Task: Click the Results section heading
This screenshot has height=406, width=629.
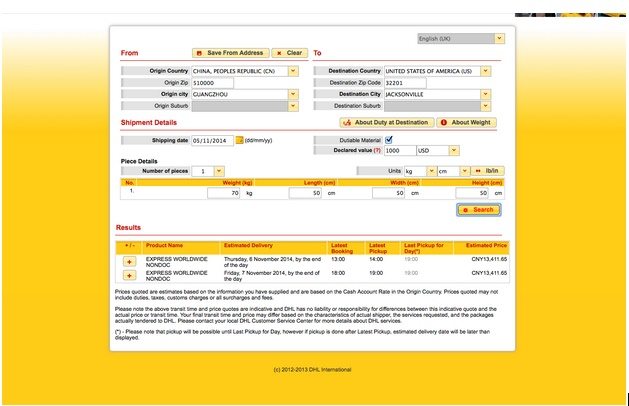Action: (128, 227)
